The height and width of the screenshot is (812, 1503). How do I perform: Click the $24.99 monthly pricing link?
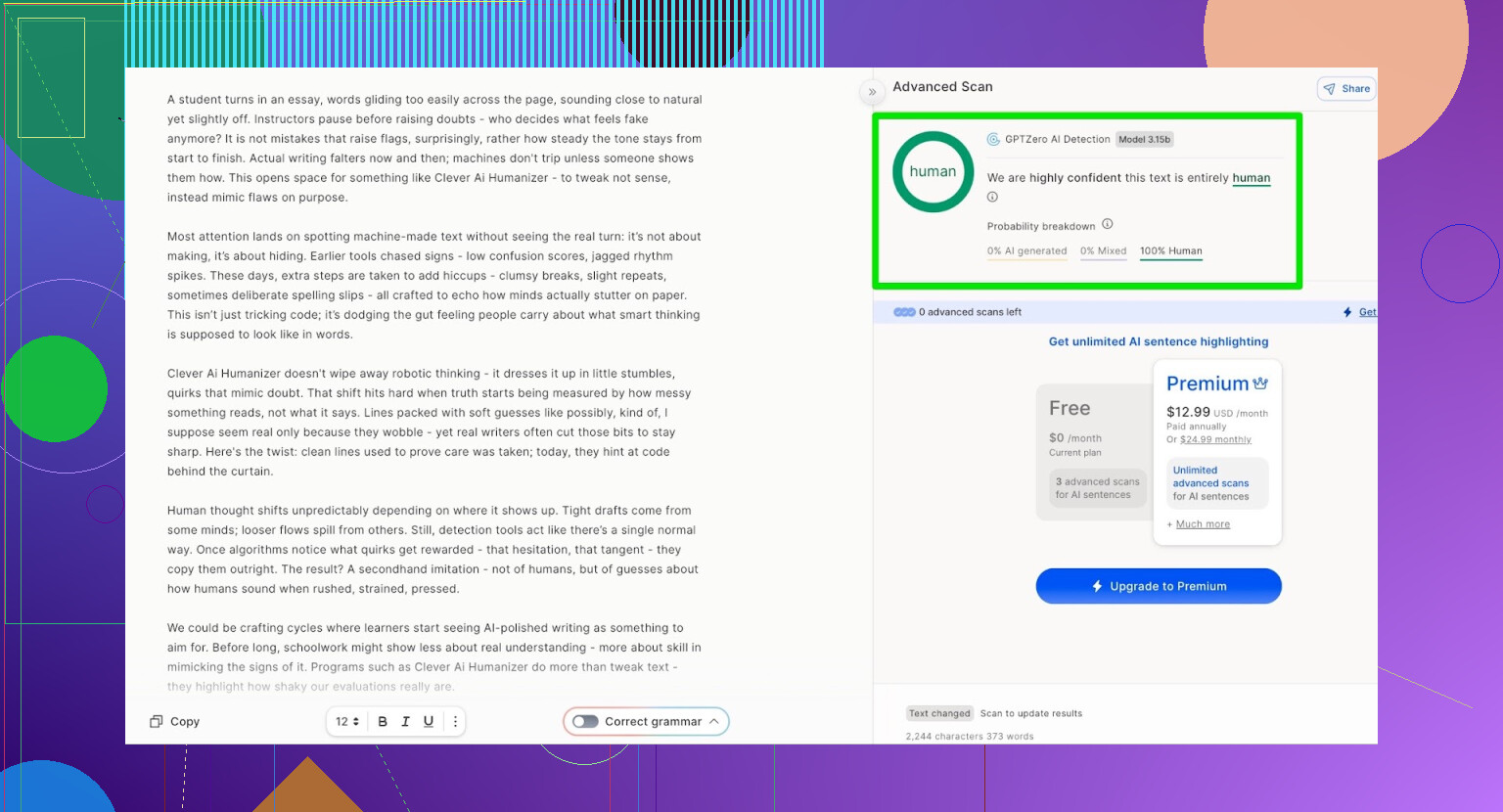pyautogui.click(x=1215, y=440)
